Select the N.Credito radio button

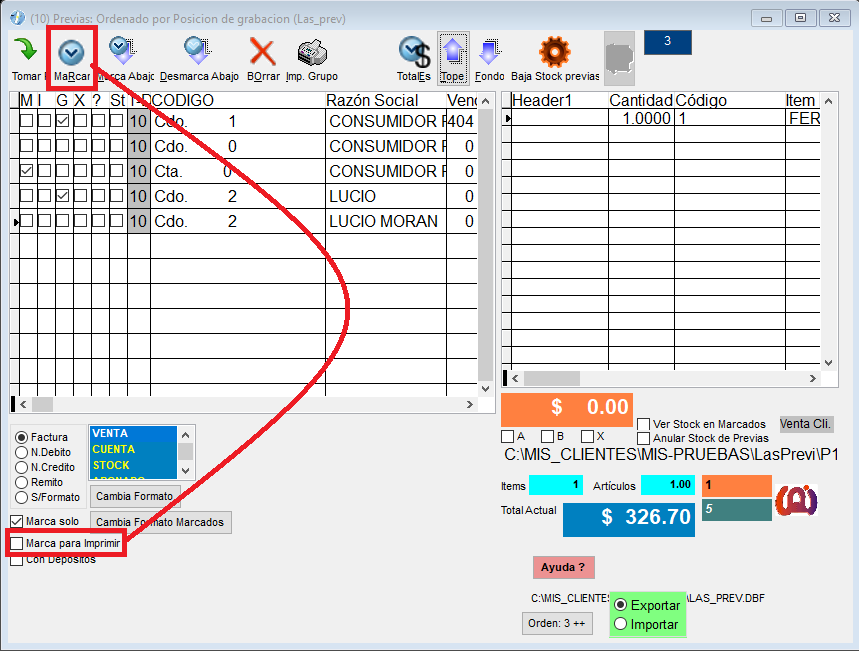click(x=21, y=467)
